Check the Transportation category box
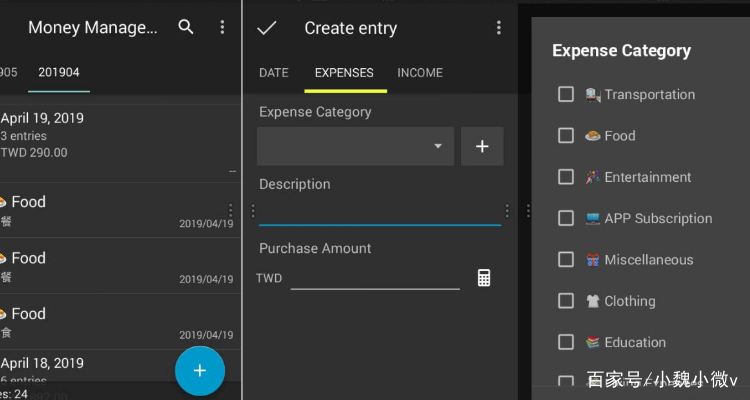Screen dimensions: 750x400 [x=566, y=94]
